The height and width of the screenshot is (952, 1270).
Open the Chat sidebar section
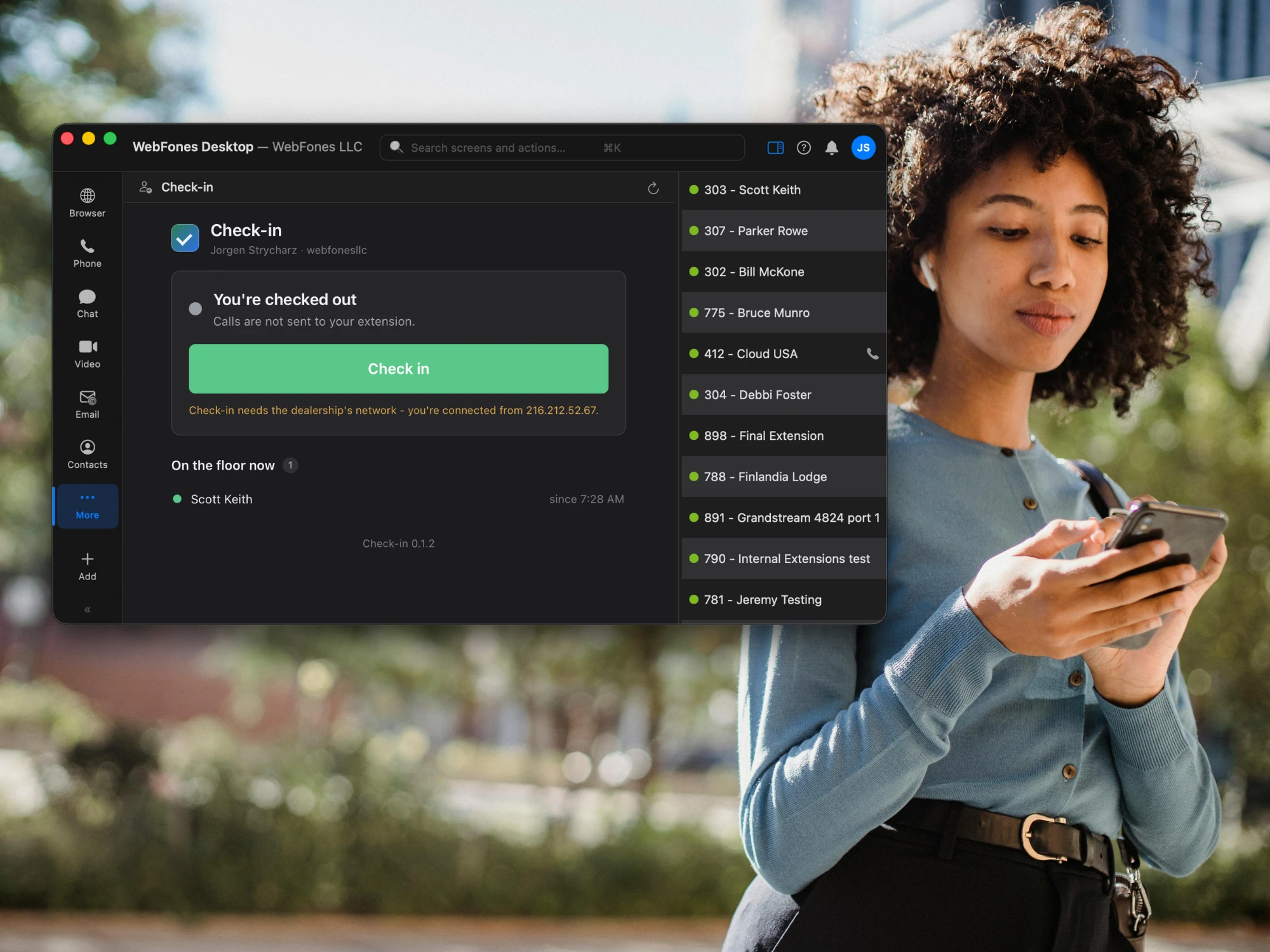tap(88, 303)
